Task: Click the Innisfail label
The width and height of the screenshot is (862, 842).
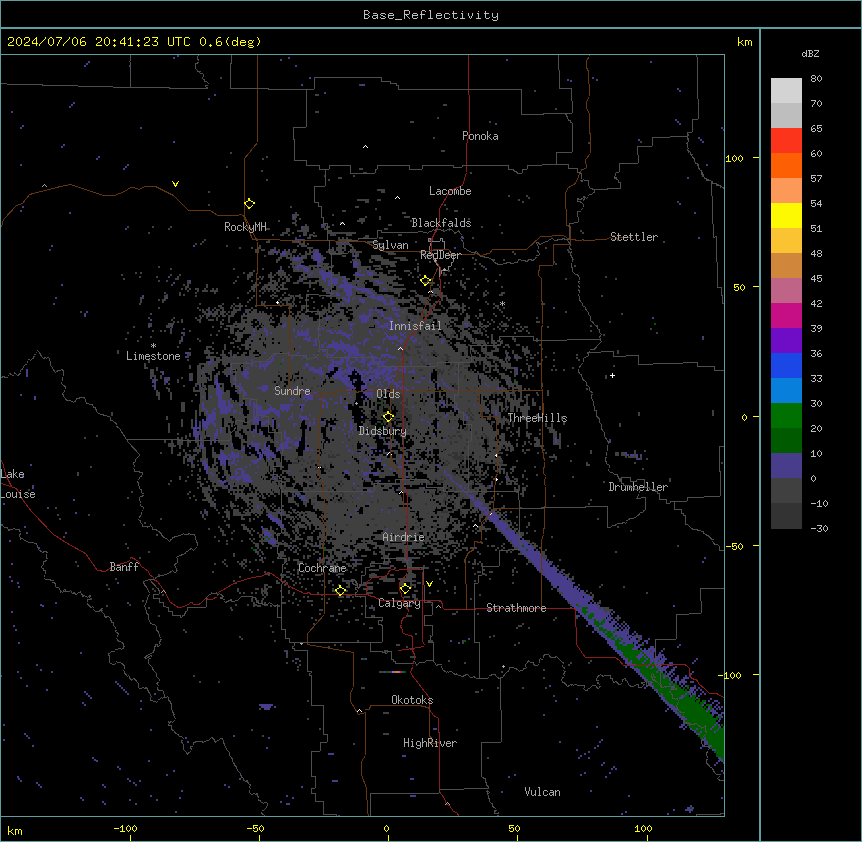Action: (415, 326)
